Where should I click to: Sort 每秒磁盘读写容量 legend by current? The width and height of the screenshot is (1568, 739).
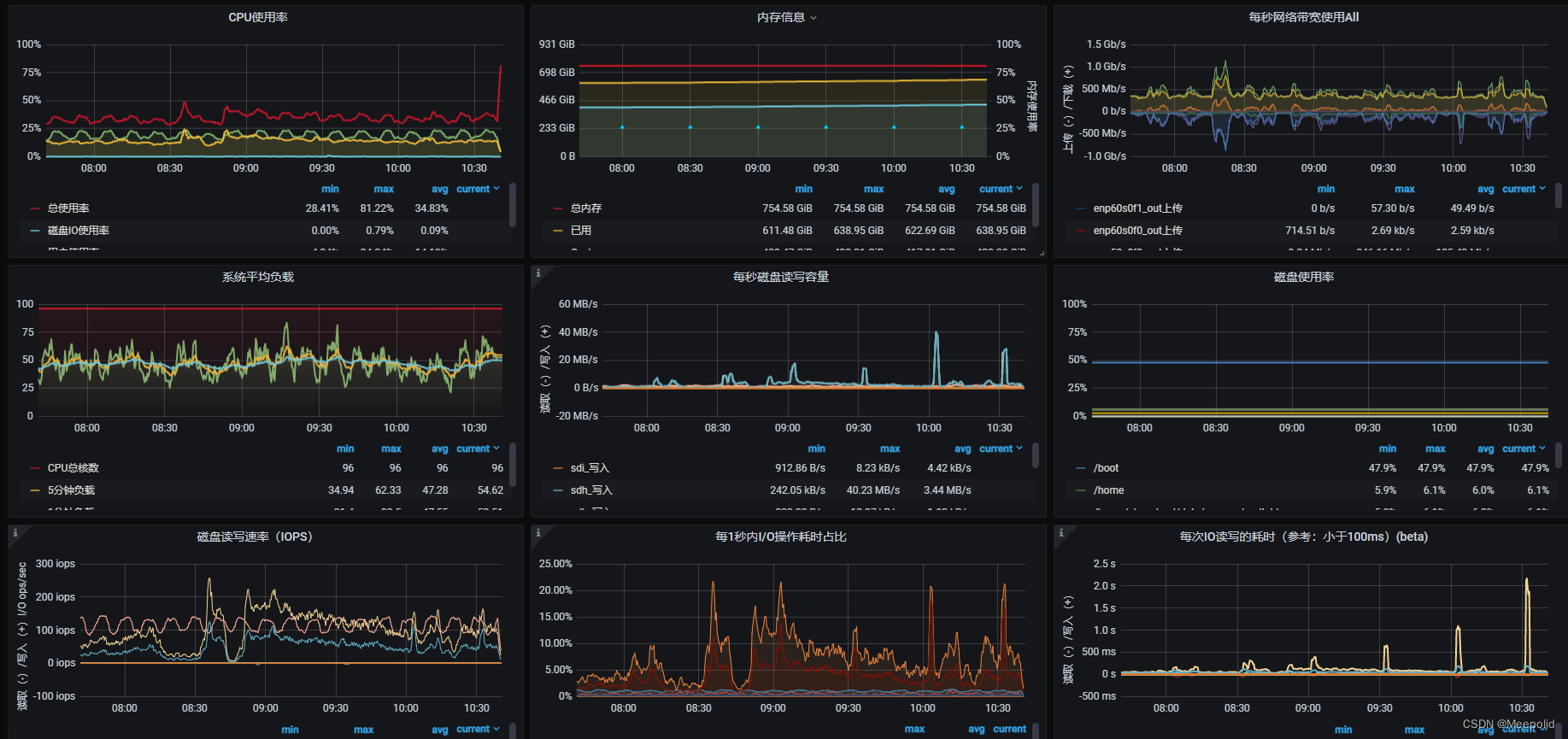(x=1001, y=449)
